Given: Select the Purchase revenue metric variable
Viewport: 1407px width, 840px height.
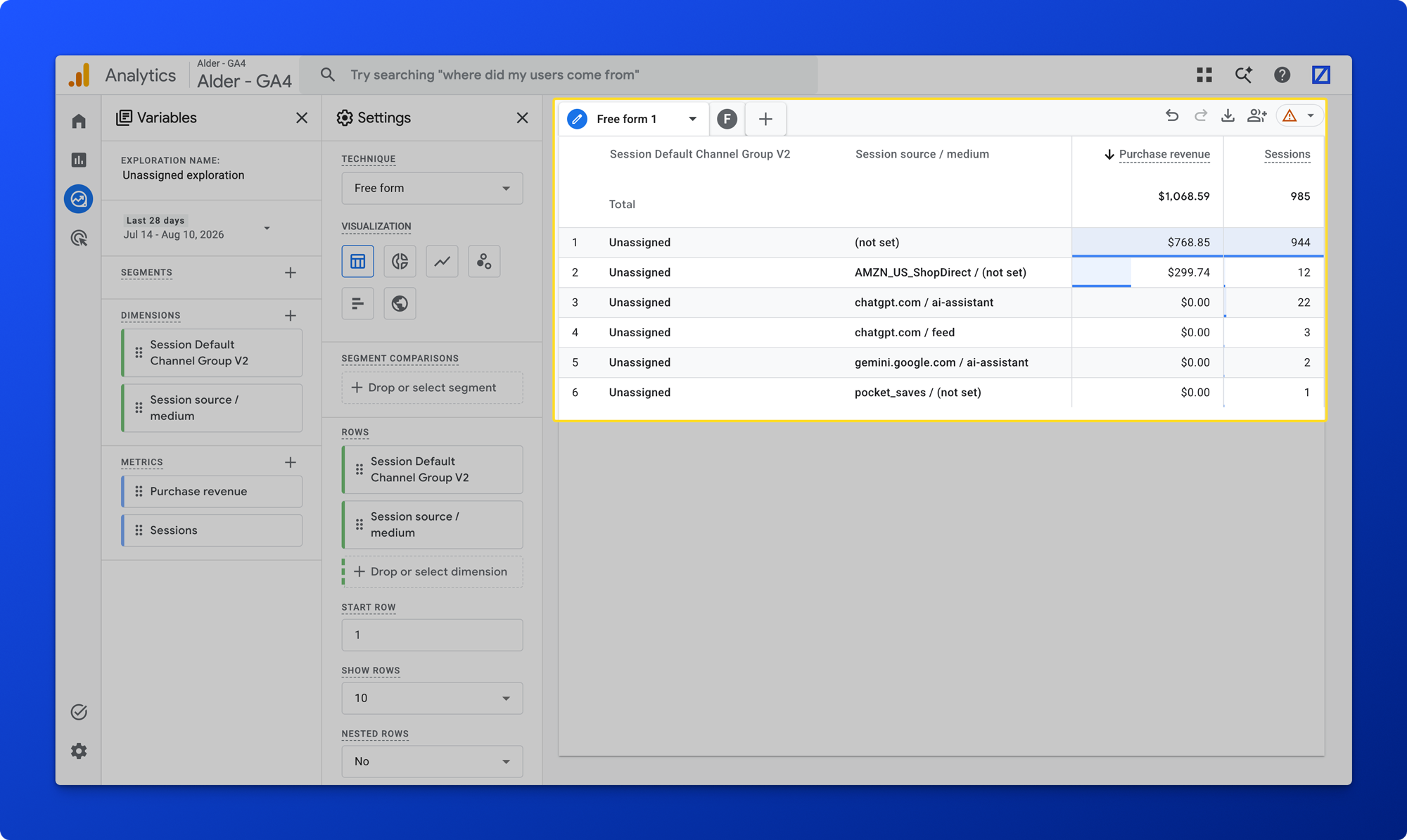Looking at the screenshot, I should click(212, 492).
